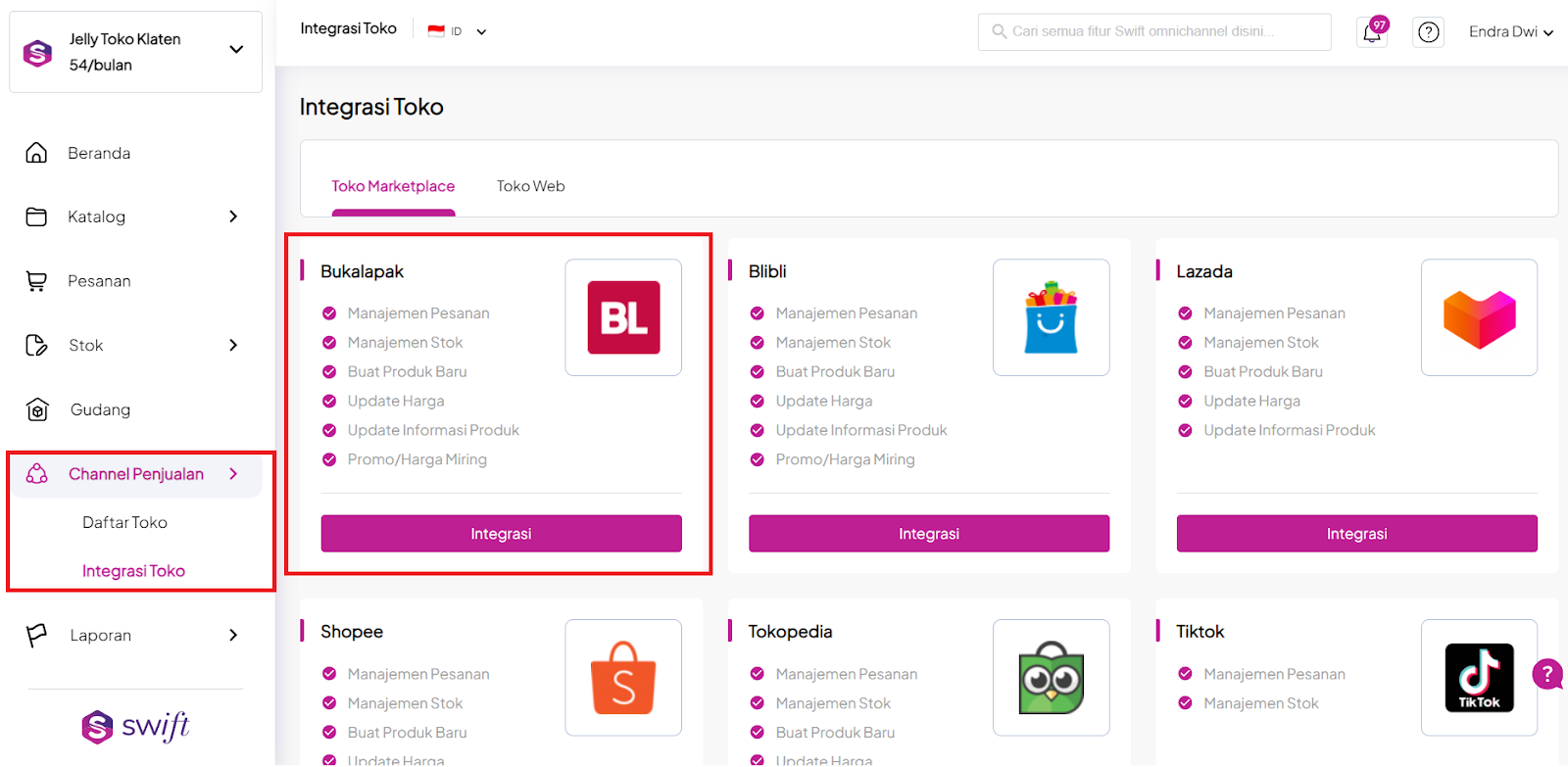
Task: Click the Channel Penjualan icon
Action: [x=37, y=474]
